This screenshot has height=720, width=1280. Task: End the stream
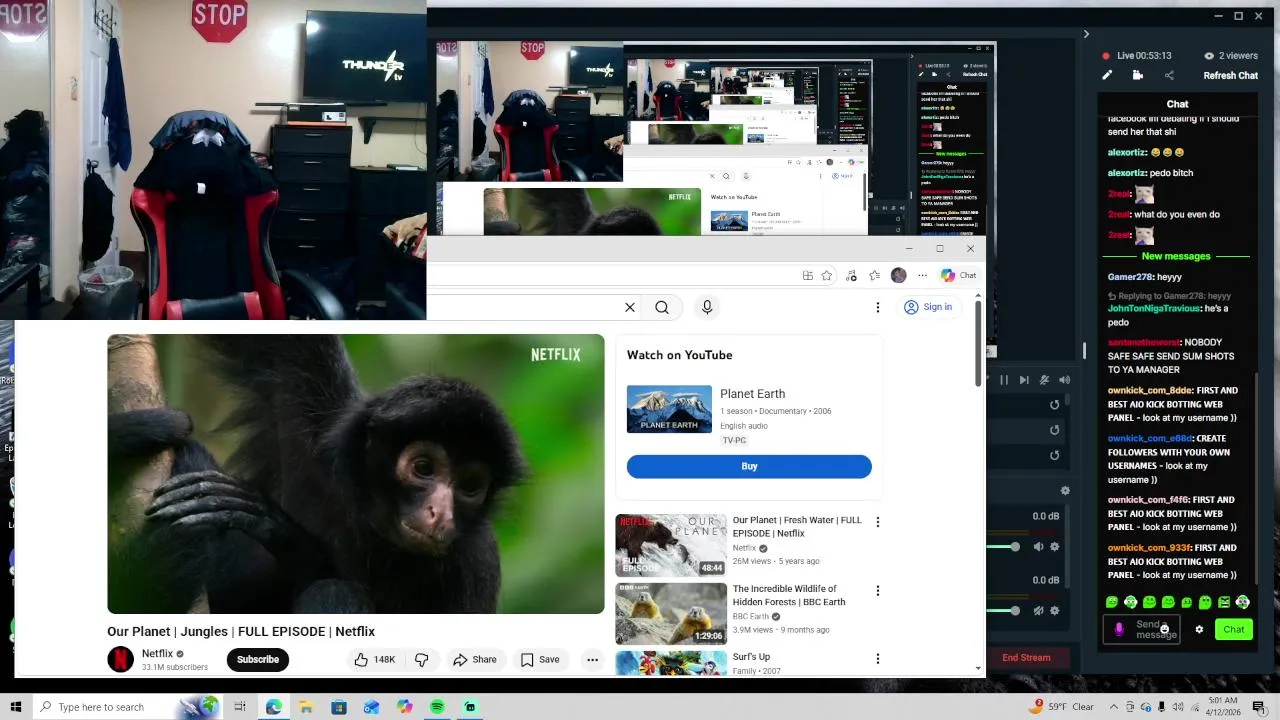click(1026, 658)
